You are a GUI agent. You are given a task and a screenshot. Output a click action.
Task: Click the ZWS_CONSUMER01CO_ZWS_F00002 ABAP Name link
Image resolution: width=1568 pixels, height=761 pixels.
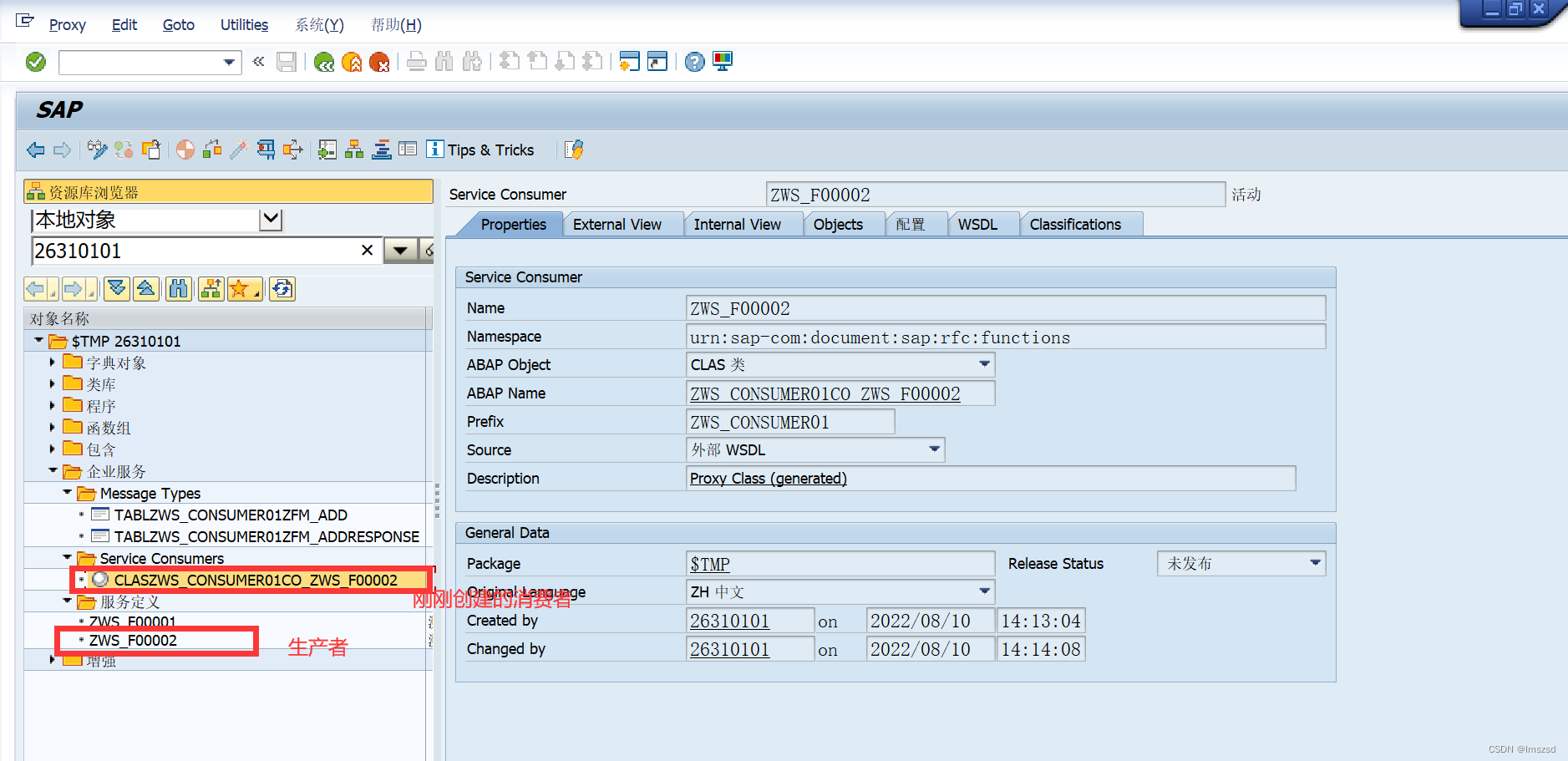tap(825, 393)
